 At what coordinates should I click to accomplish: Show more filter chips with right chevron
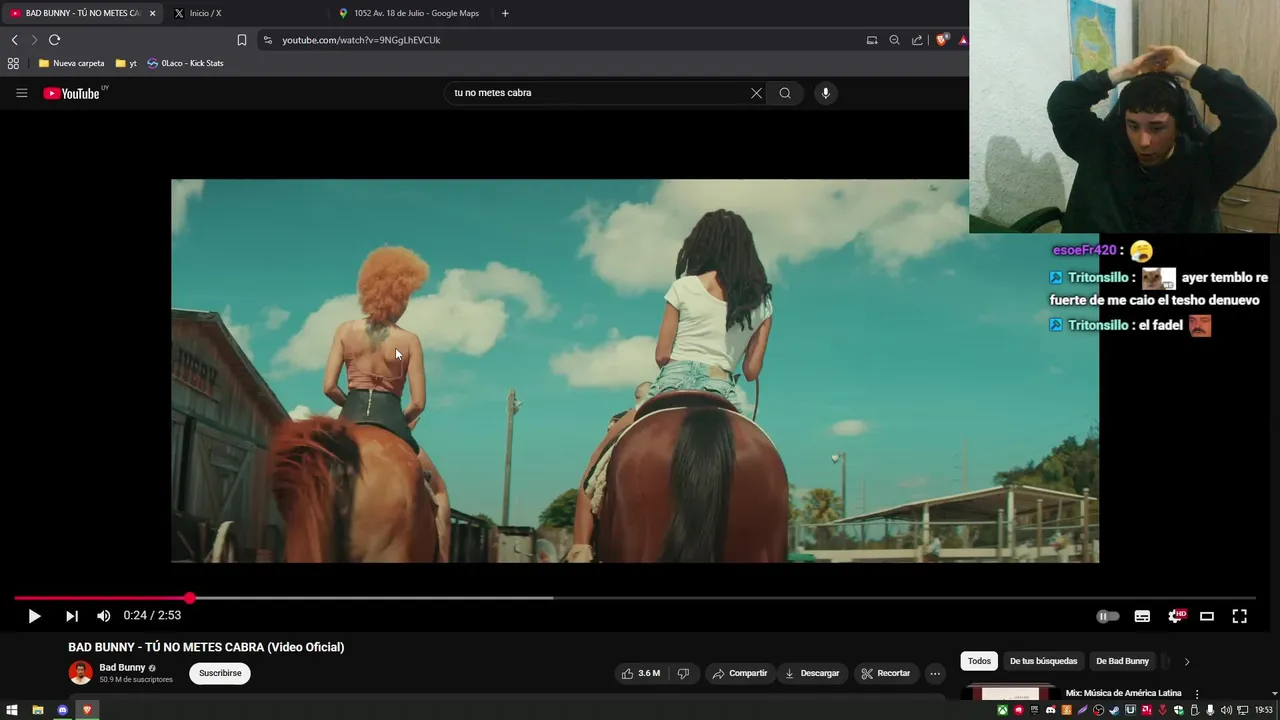1187,661
